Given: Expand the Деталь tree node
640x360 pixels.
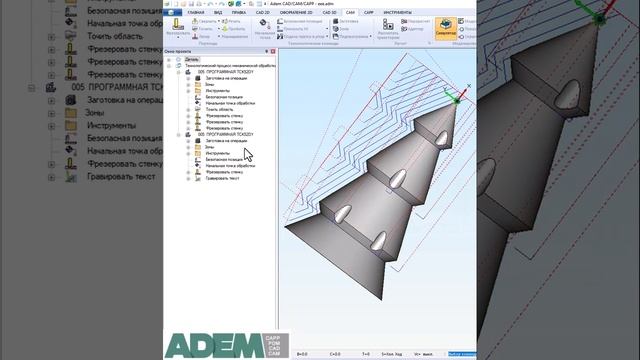Looking at the screenshot, I should click(169, 60).
